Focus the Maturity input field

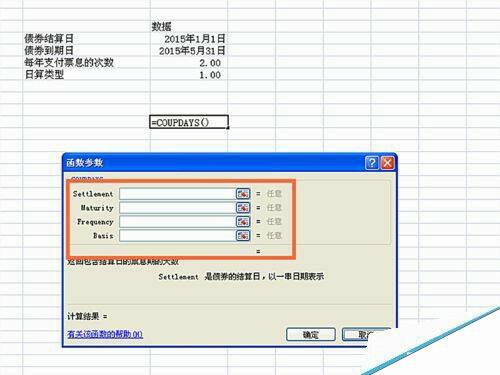[x=177, y=208]
